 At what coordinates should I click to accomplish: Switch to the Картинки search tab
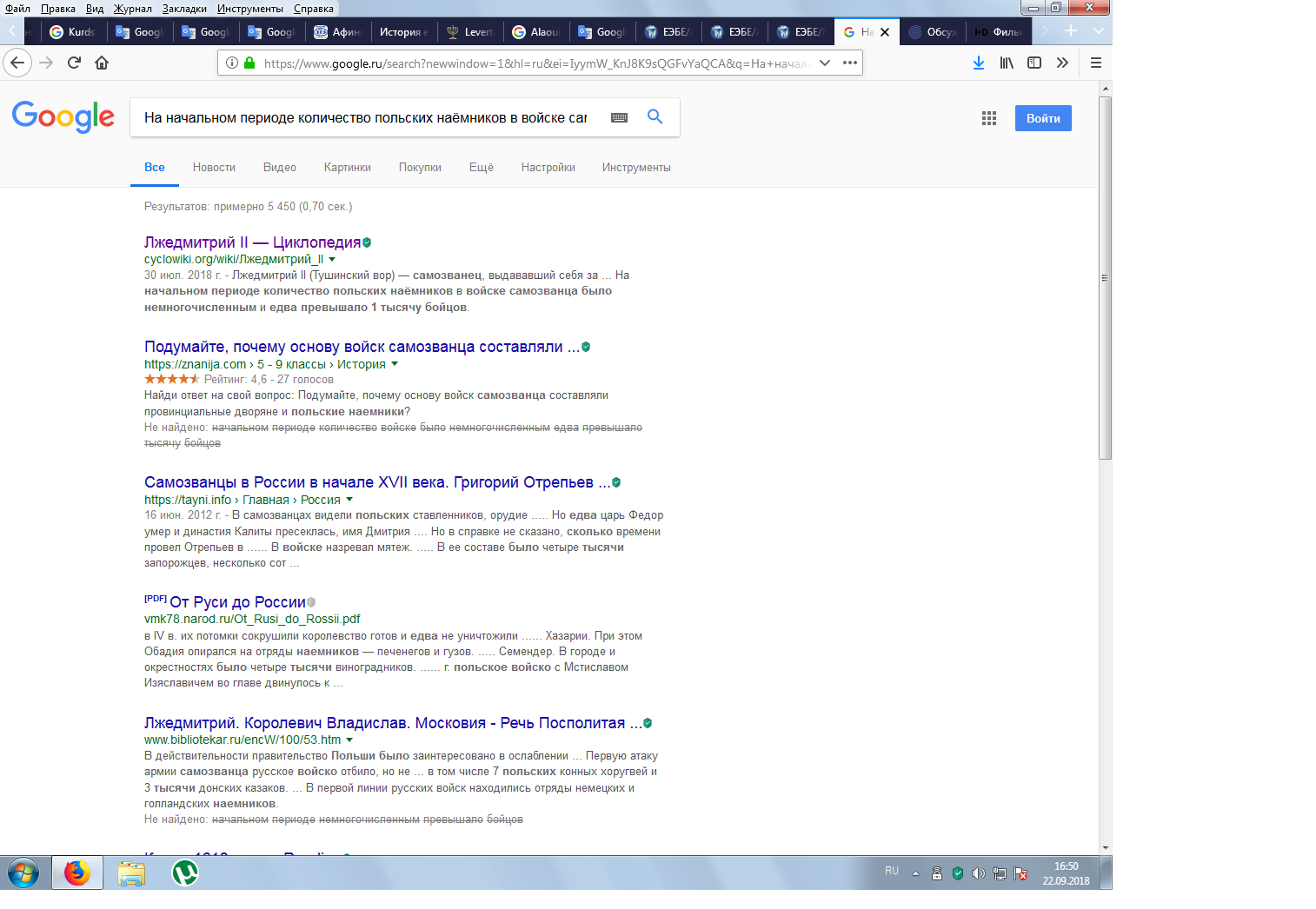coord(347,167)
